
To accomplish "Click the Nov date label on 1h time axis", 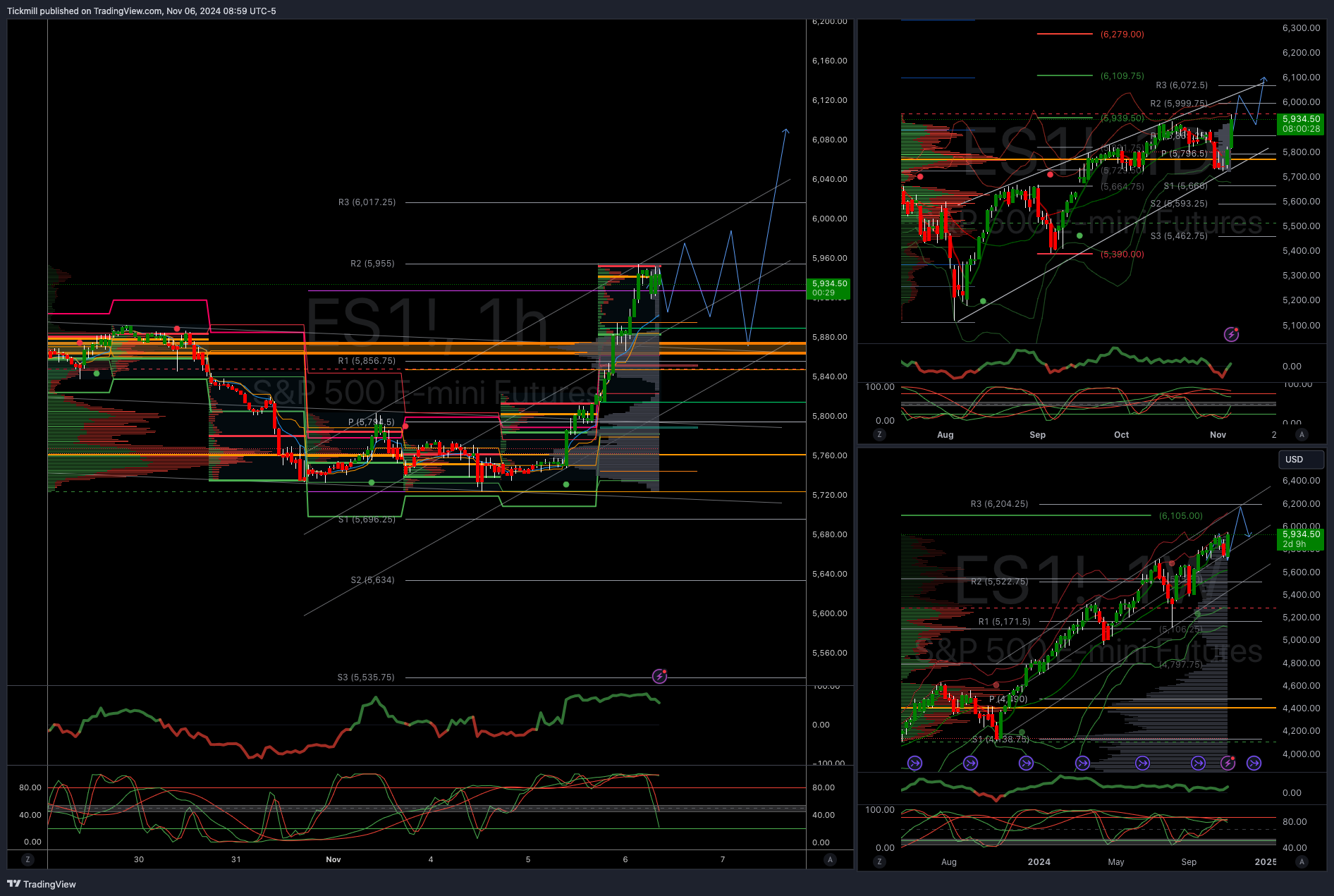I will coord(333,859).
